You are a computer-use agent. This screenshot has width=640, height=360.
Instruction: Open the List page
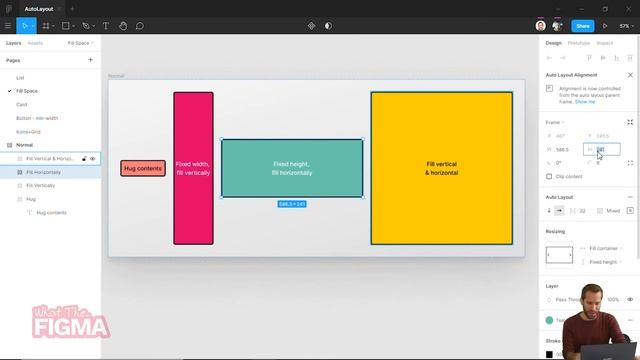(20, 78)
